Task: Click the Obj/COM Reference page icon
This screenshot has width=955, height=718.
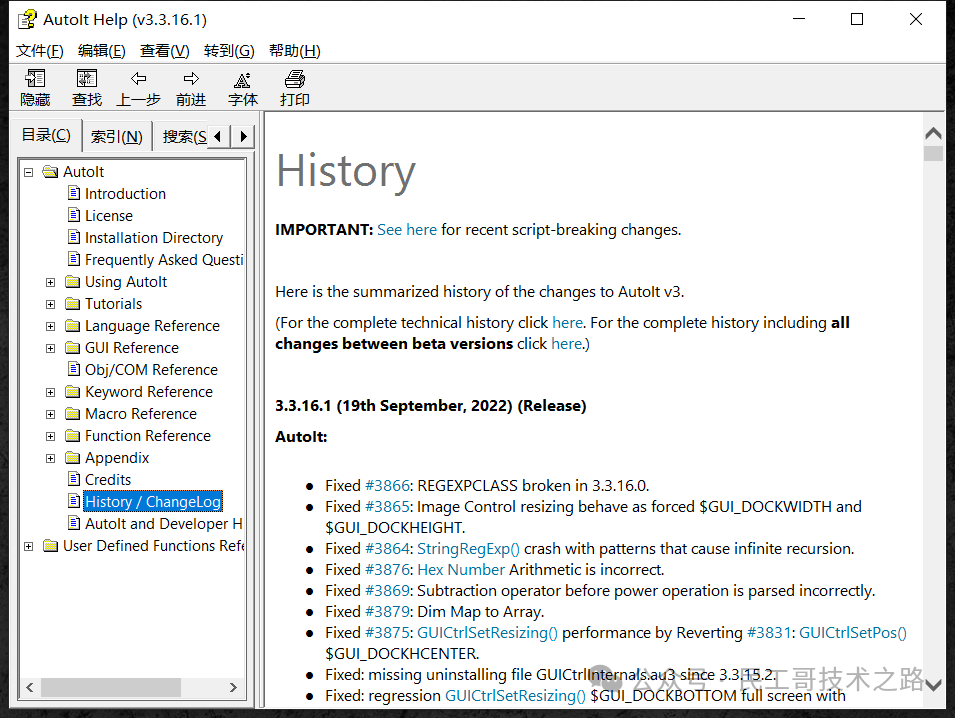Action: click(74, 369)
